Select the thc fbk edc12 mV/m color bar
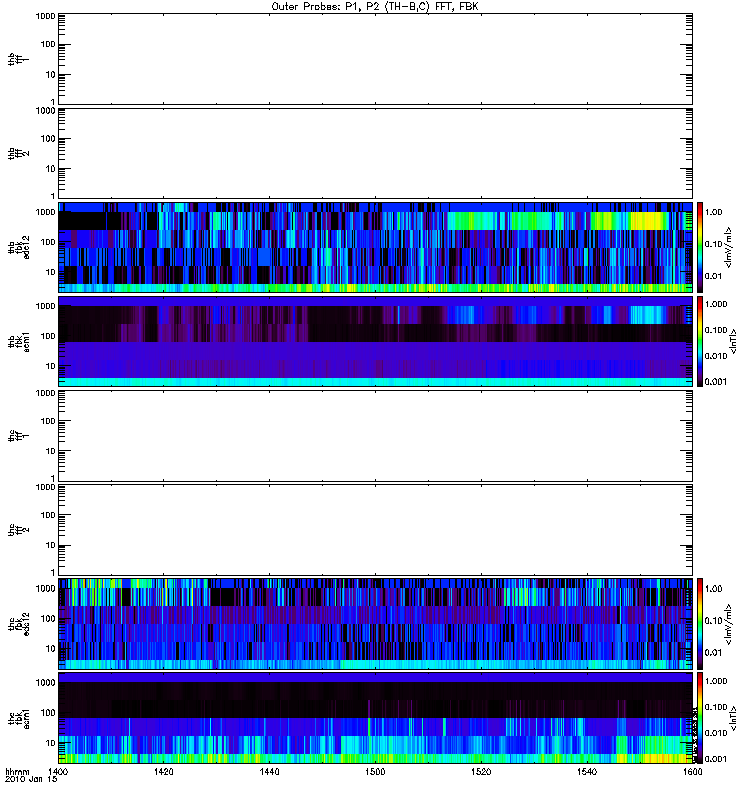Screen dimensions: 750x800 pos(700,623)
